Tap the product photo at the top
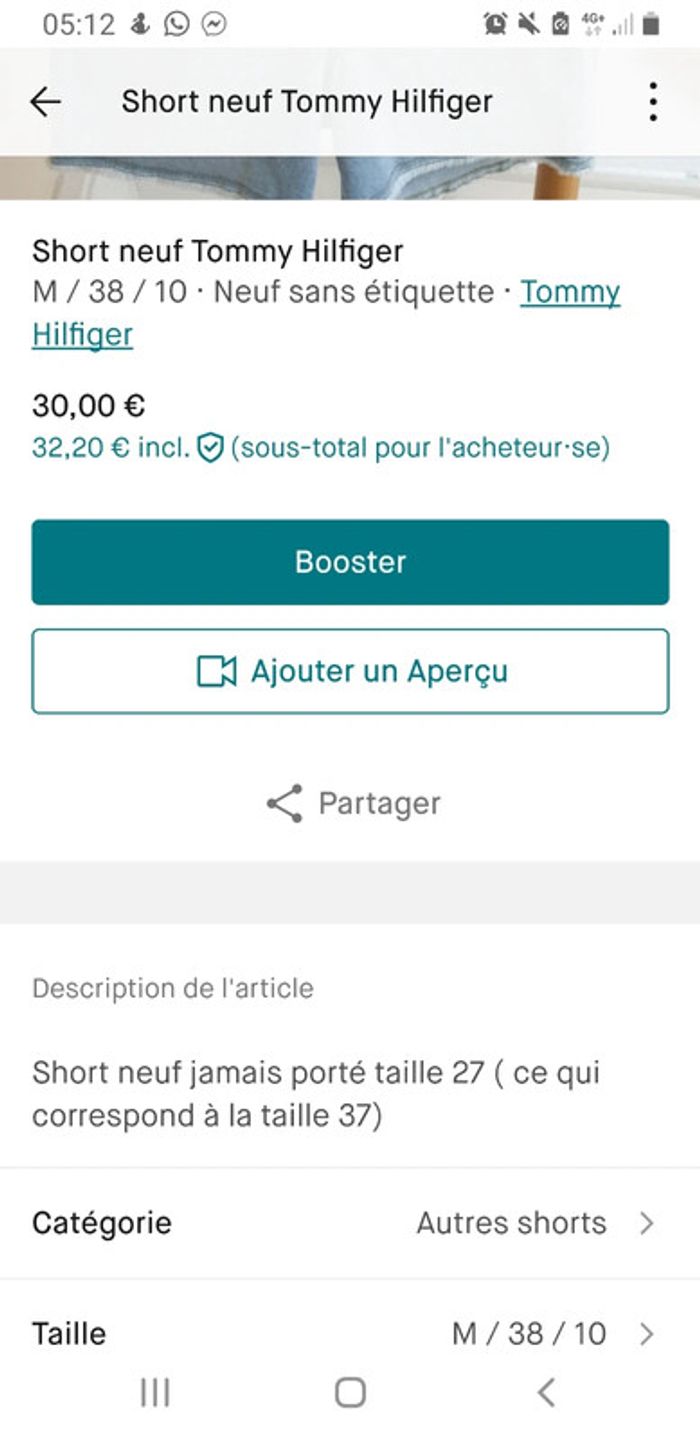This screenshot has height=1440, width=700. coord(350,178)
